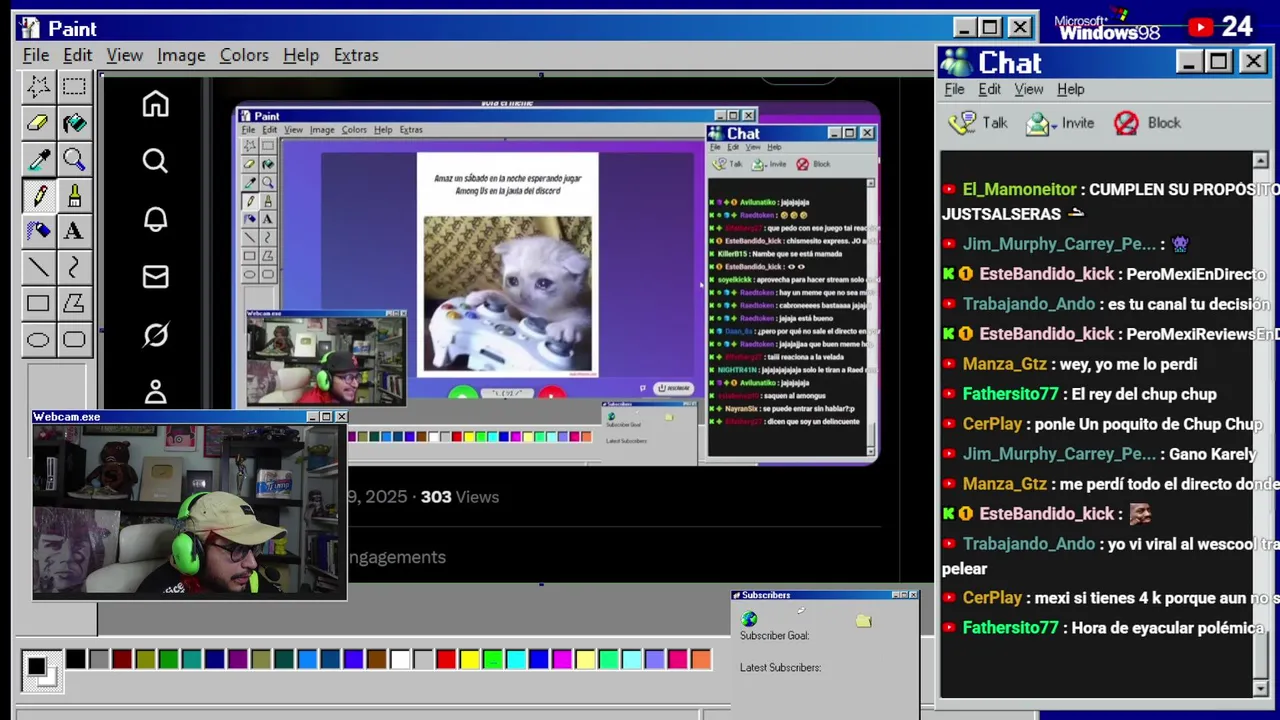The width and height of the screenshot is (1280, 720).
Task: Open the Home icon in sidebar
Action: coord(155,104)
